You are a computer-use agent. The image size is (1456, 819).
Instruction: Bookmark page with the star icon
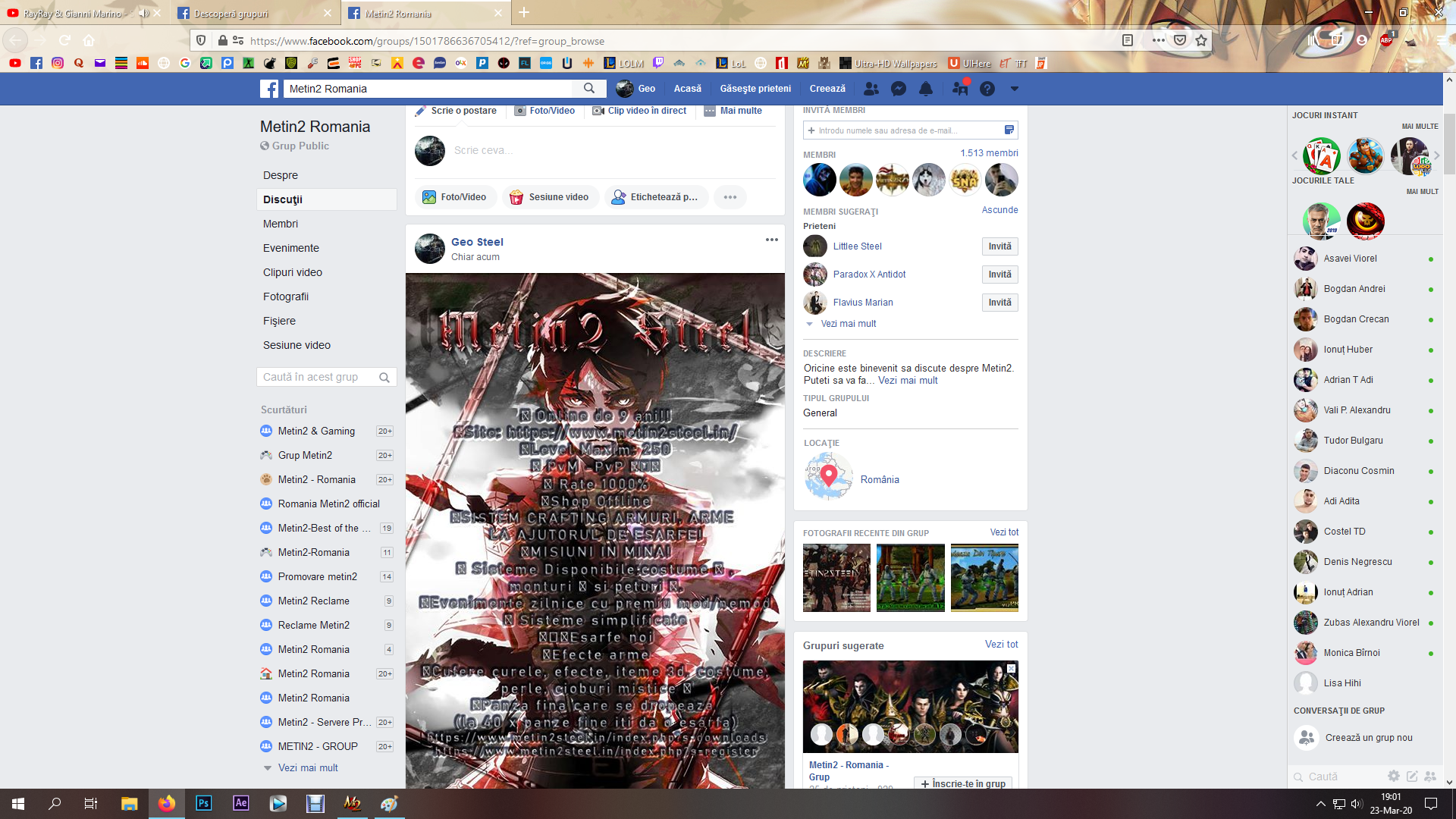(1201, 41)
